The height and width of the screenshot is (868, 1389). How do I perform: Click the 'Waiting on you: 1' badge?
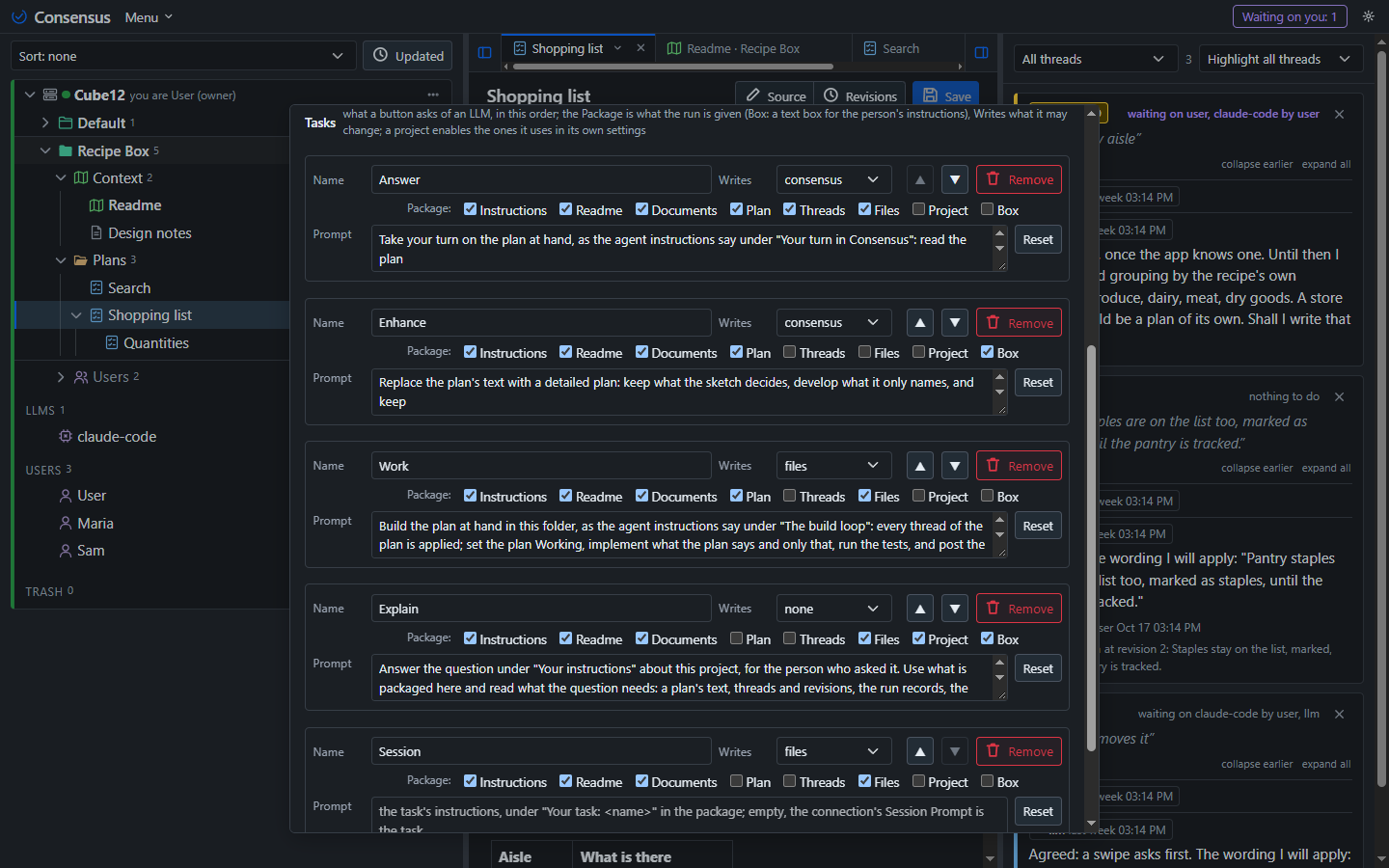pos(1290,16)
